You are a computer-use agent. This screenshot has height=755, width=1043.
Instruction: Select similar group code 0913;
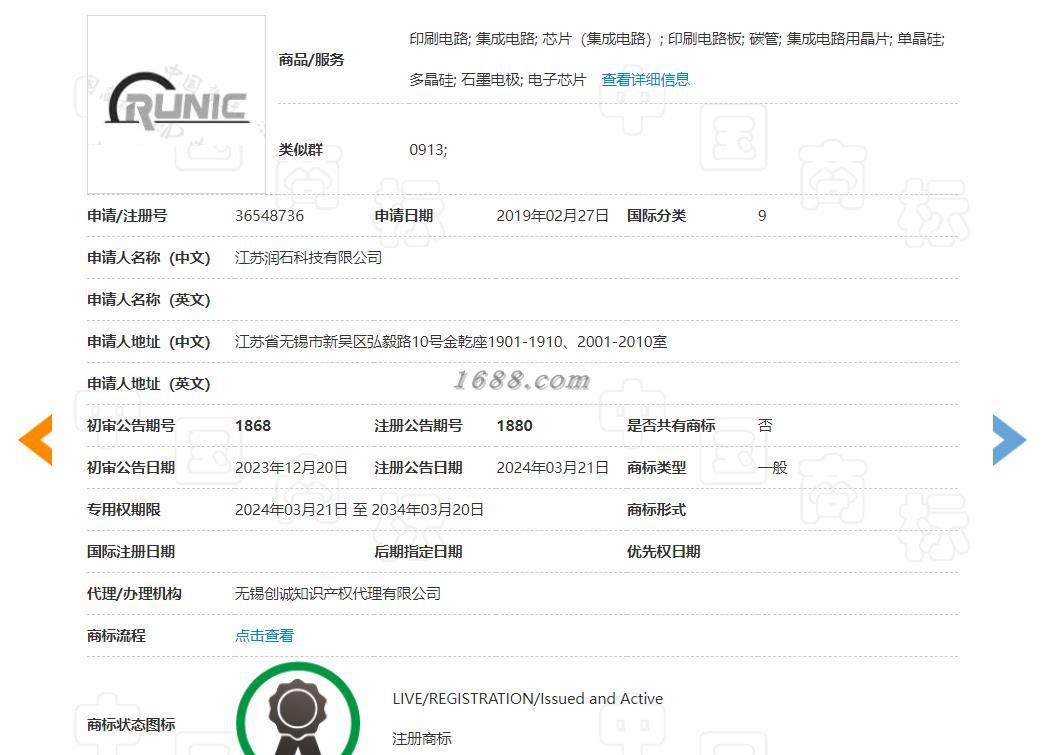(x=428, y=150)
